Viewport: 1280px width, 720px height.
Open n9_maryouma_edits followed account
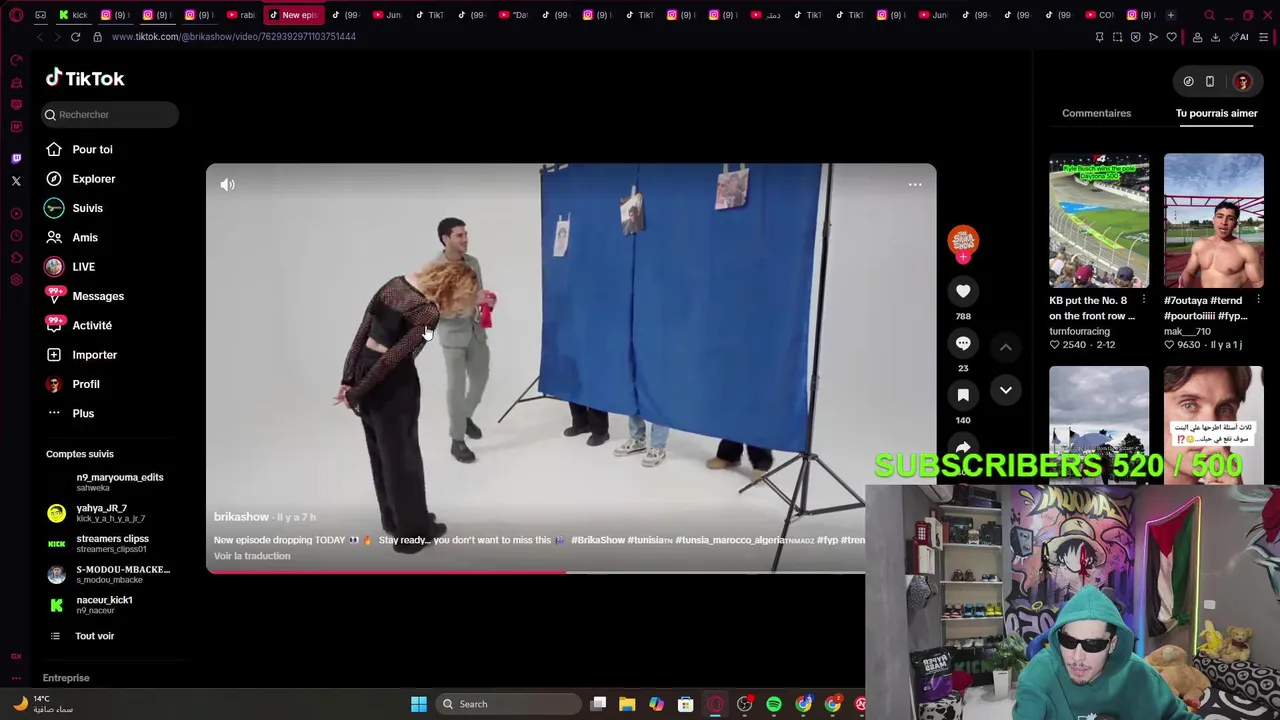pos(106,482)
